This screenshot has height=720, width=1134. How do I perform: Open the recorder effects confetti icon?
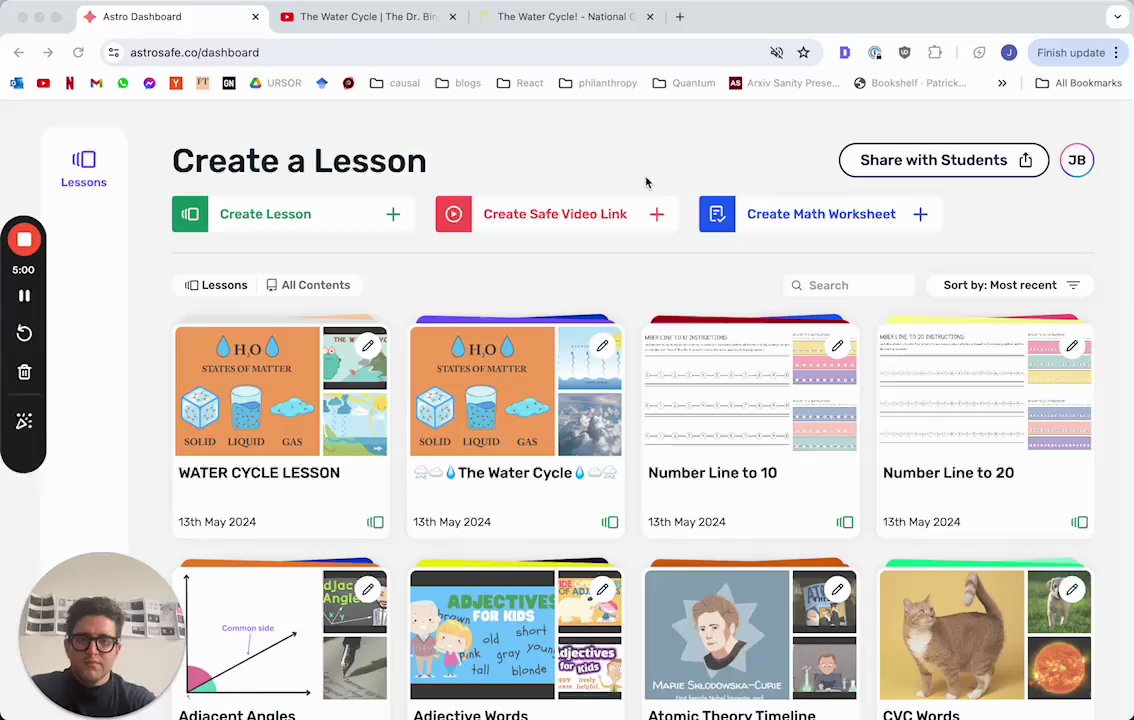tap(24, 421)
